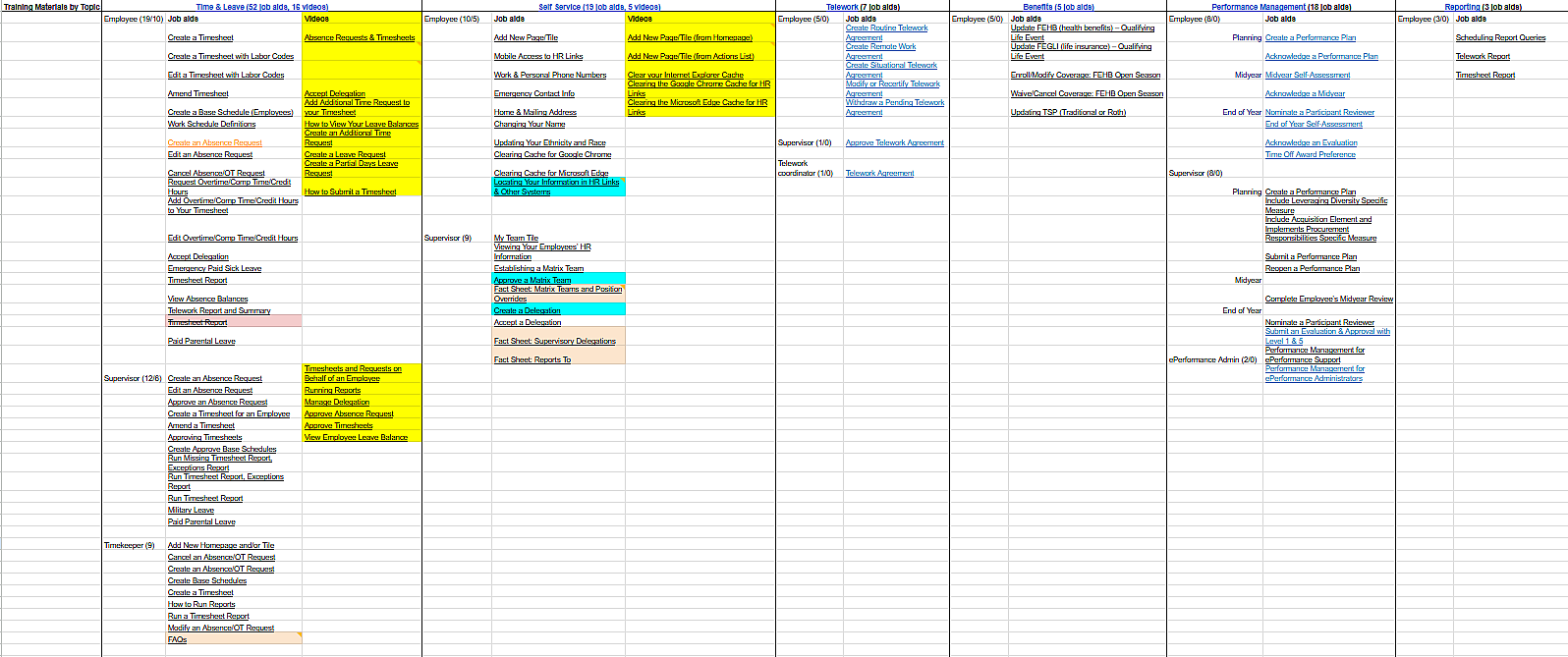This screenshot has width=1568, height=657.
Task: Open Locating Your Information in HR Links link
Action: click(556, 188)
